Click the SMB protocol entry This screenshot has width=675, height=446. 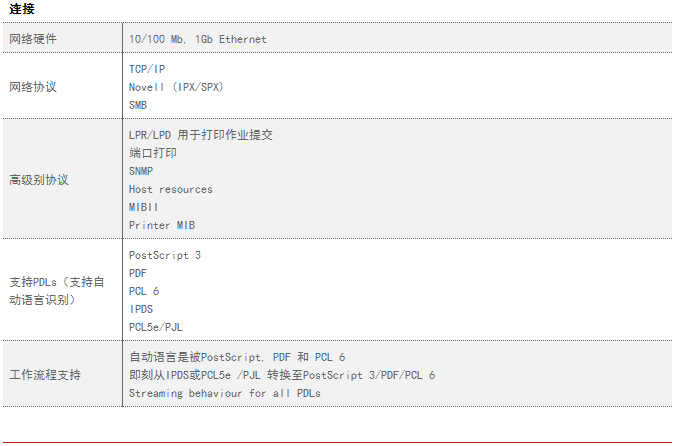click(x=138, y=105)
